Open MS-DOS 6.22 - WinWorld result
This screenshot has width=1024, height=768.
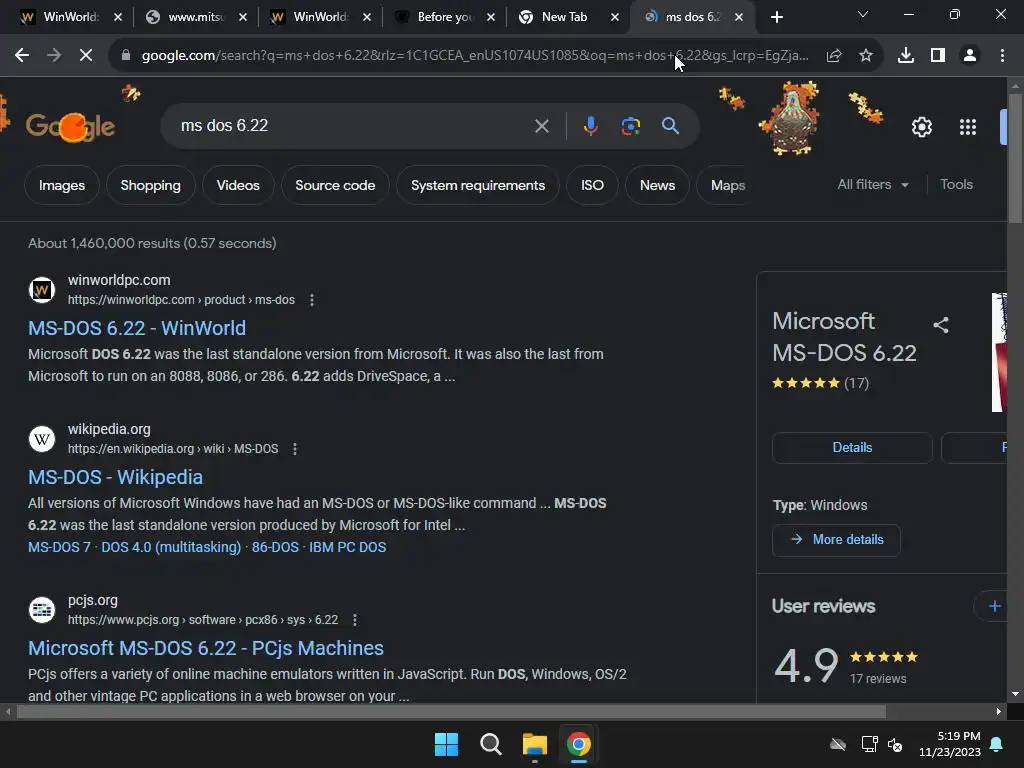[x=137, y=328]
